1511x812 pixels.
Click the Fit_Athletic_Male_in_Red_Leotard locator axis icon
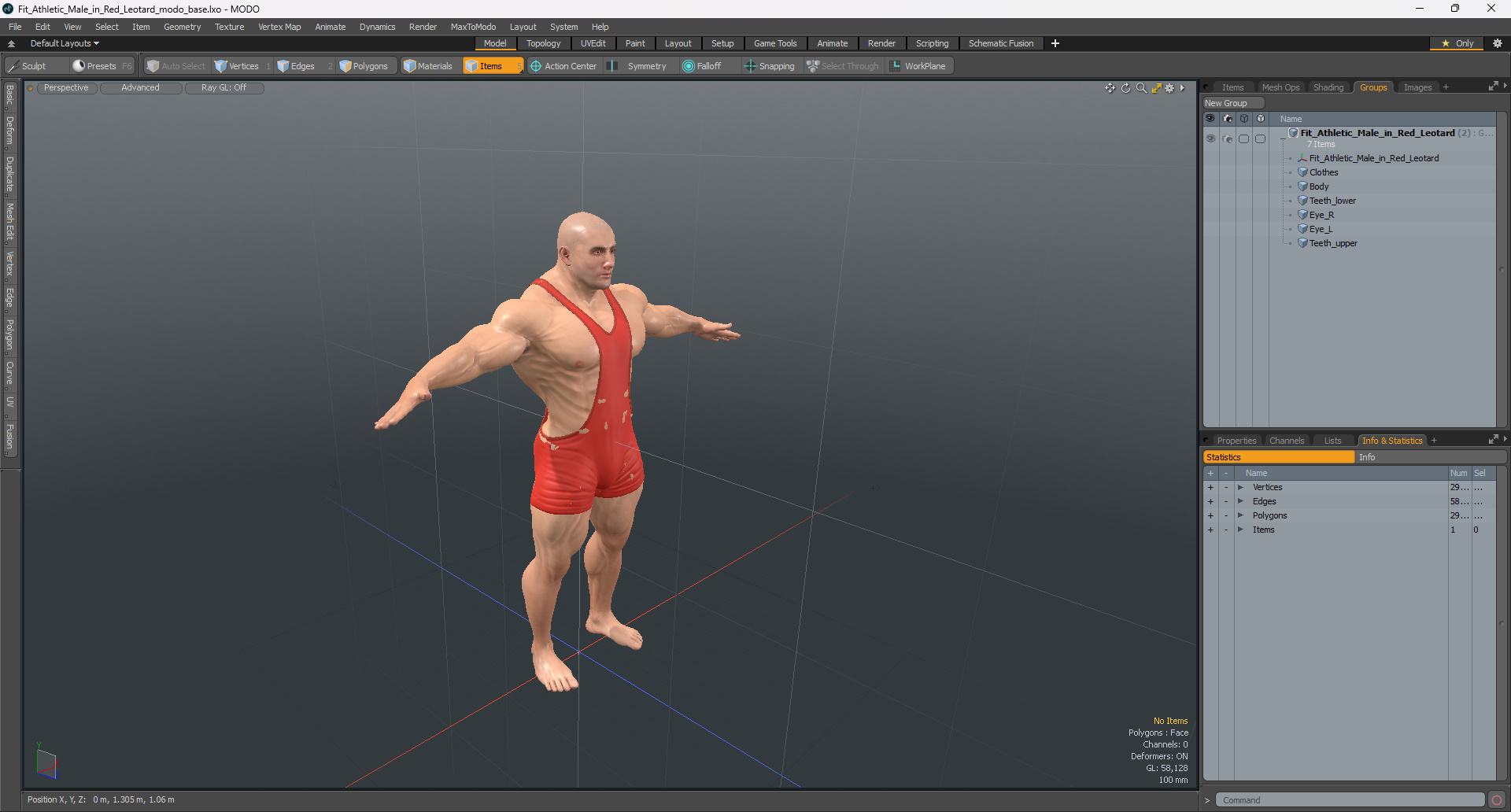pos(1302,158)
